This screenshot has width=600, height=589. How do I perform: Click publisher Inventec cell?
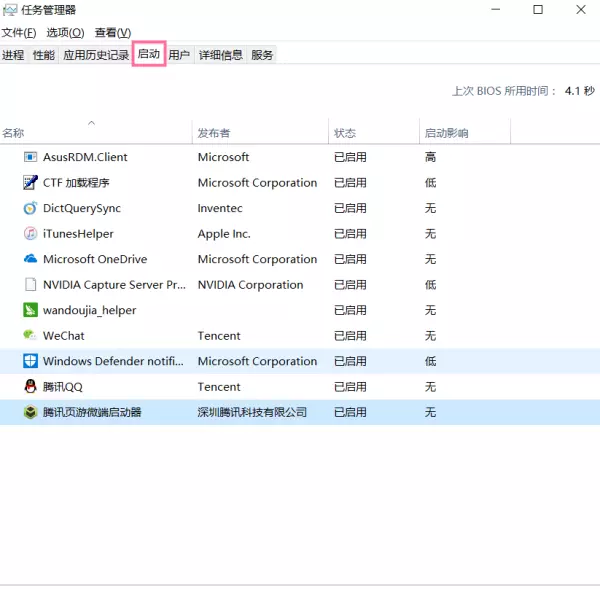220,208
